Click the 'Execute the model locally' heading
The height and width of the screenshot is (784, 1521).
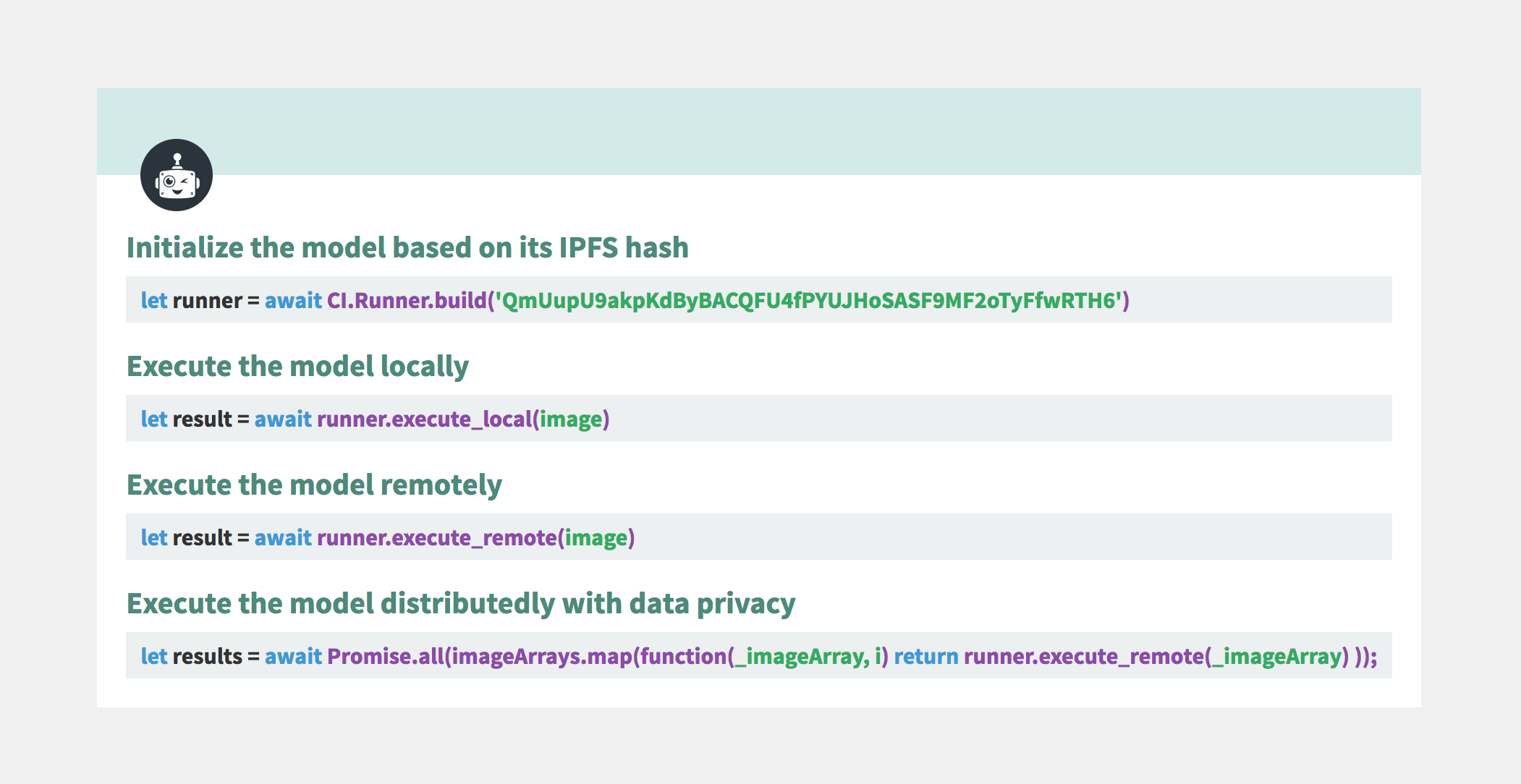pyautogui.click(x=297, y=366)
